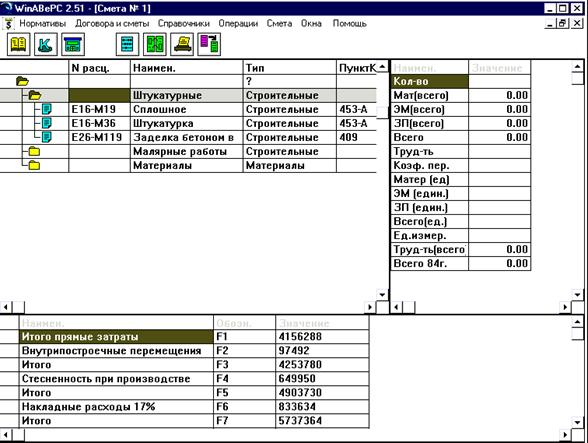Click right arrow of tree horizontal scrollbar
Screen dimensions: 588x443
(x=370, y=307)
